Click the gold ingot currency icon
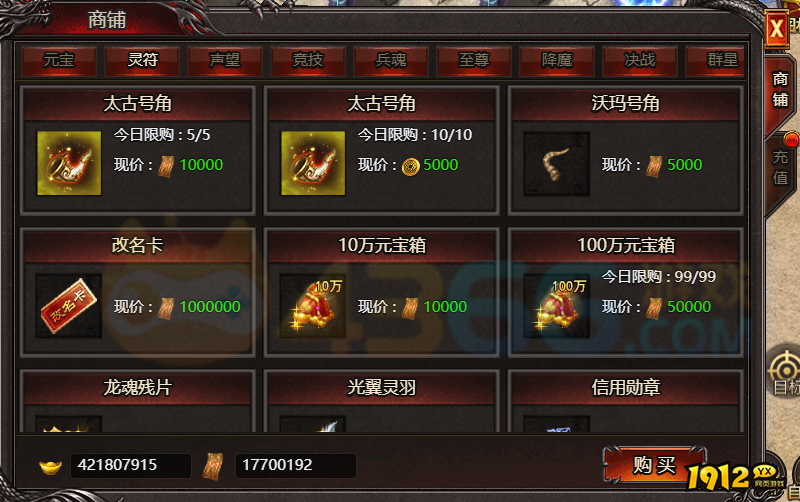The image size is (800, 502). [x=51, y=466]
